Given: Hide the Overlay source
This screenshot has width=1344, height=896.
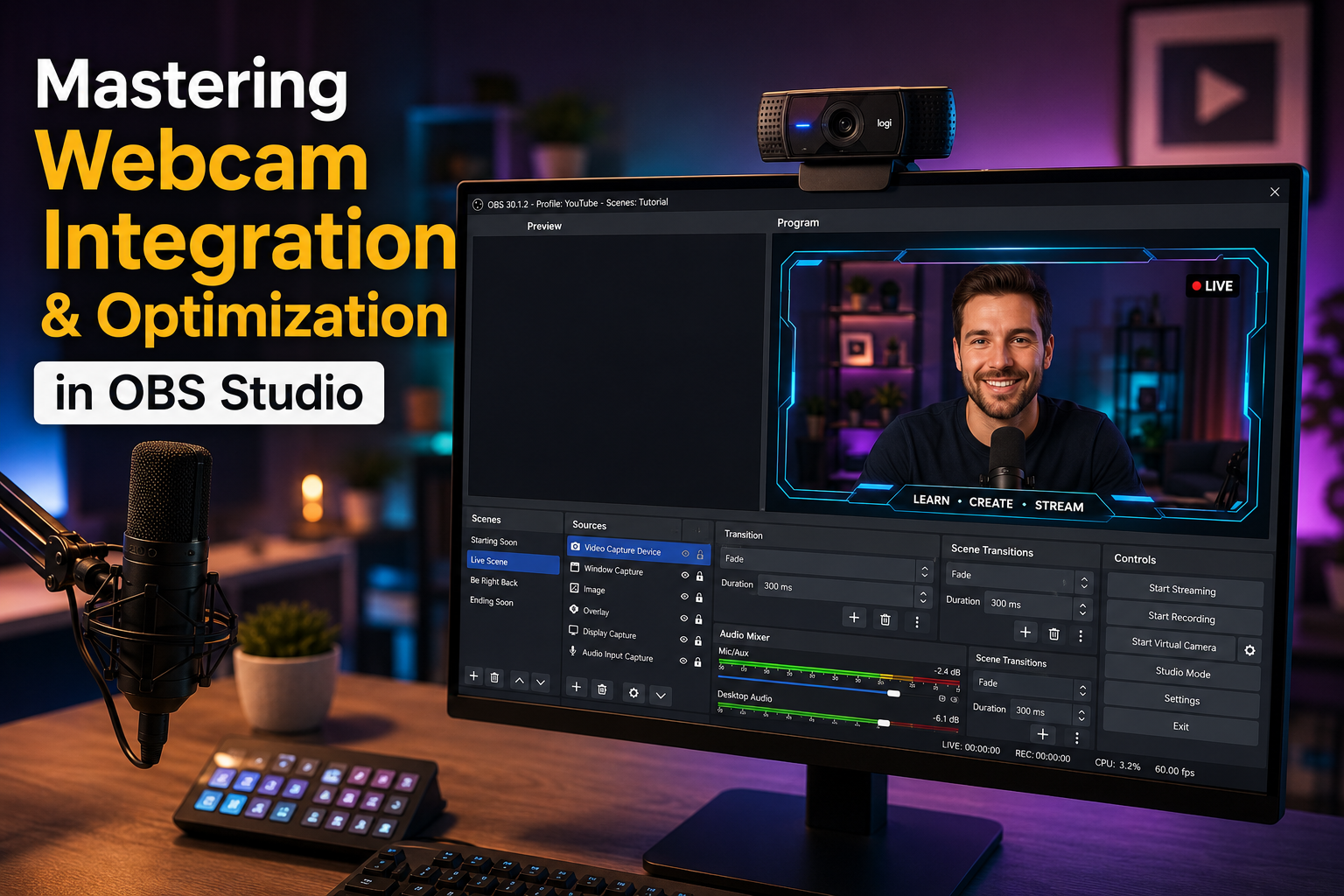Looking at the screenshot, I should [x=684, y=619].
